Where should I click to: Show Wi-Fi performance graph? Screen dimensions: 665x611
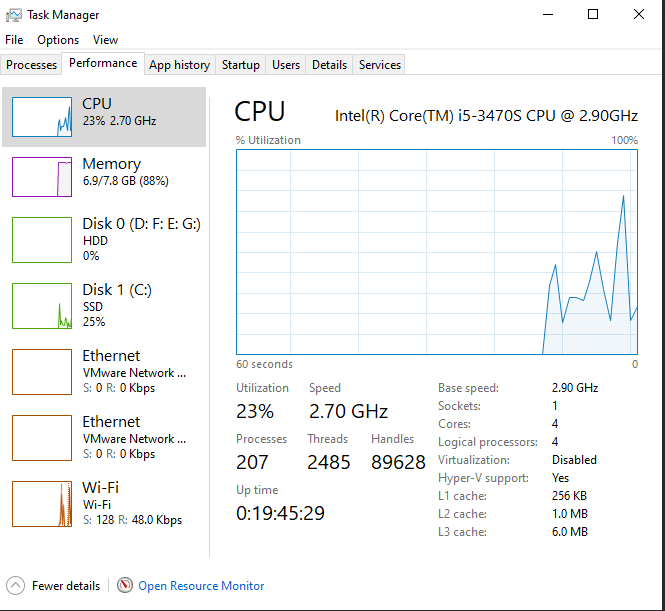pyautogui.click(x=42, y=504)
